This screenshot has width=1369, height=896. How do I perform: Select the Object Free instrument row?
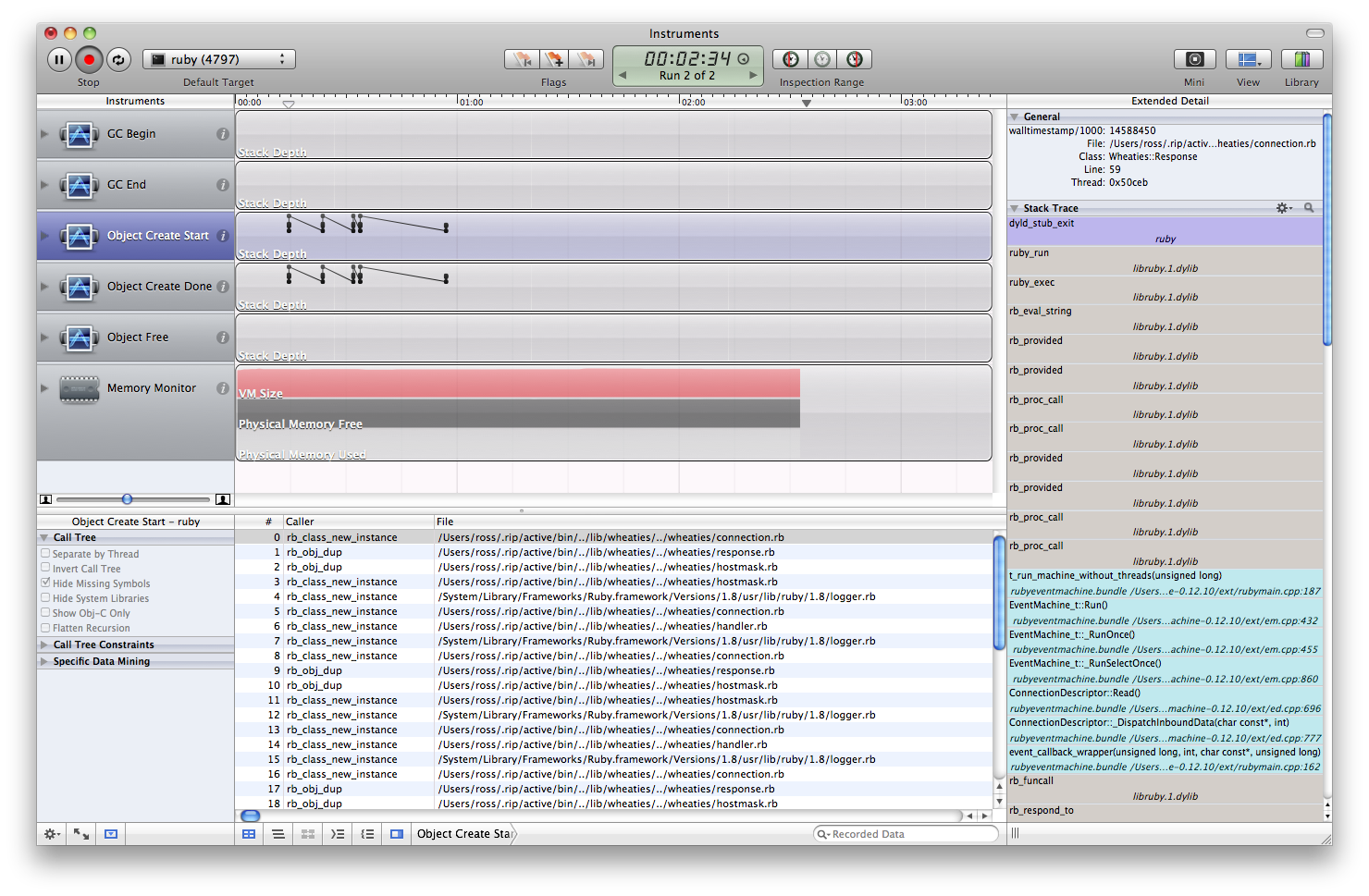136,338
